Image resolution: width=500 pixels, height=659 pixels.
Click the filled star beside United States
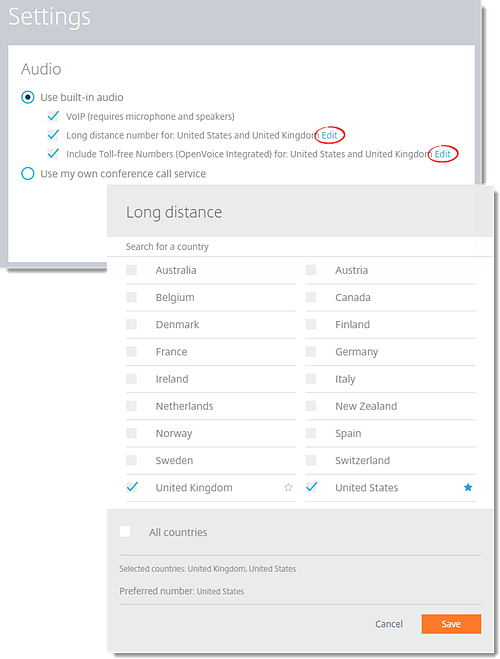pyautogui.click(x=468, y=488)
